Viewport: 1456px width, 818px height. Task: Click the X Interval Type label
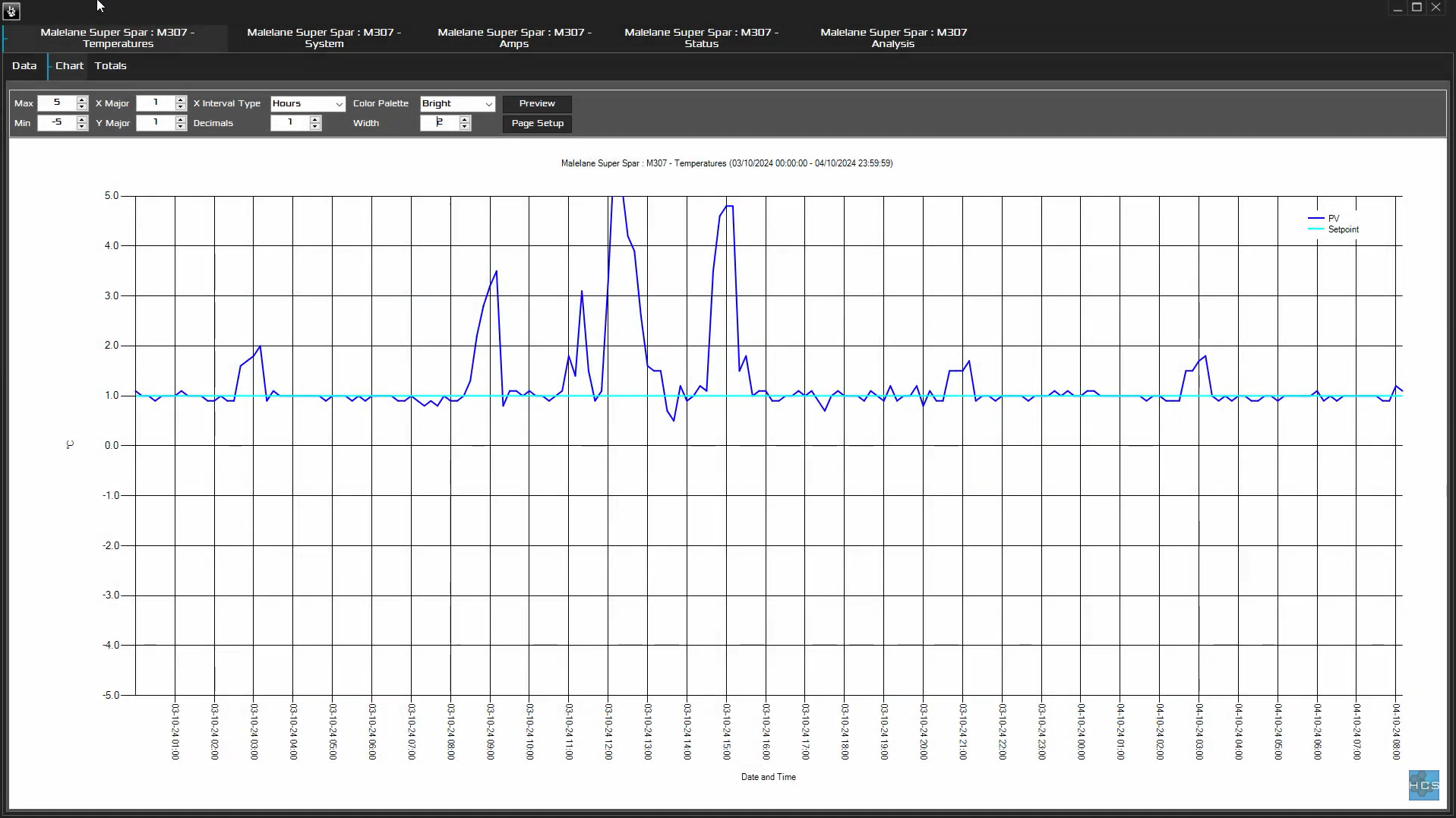(x=227, y=103)
